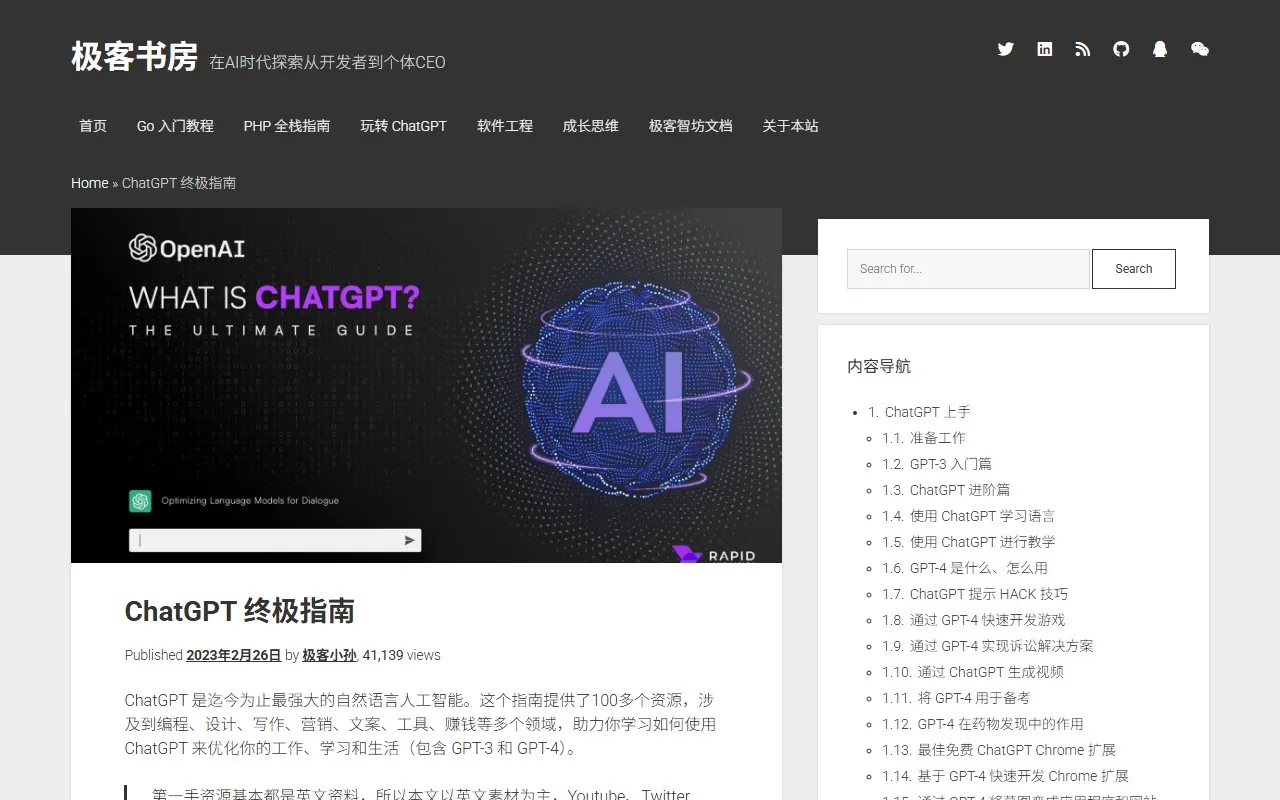
Task: Click the Search button in the sidebar
Action: tap(1133, 268)
